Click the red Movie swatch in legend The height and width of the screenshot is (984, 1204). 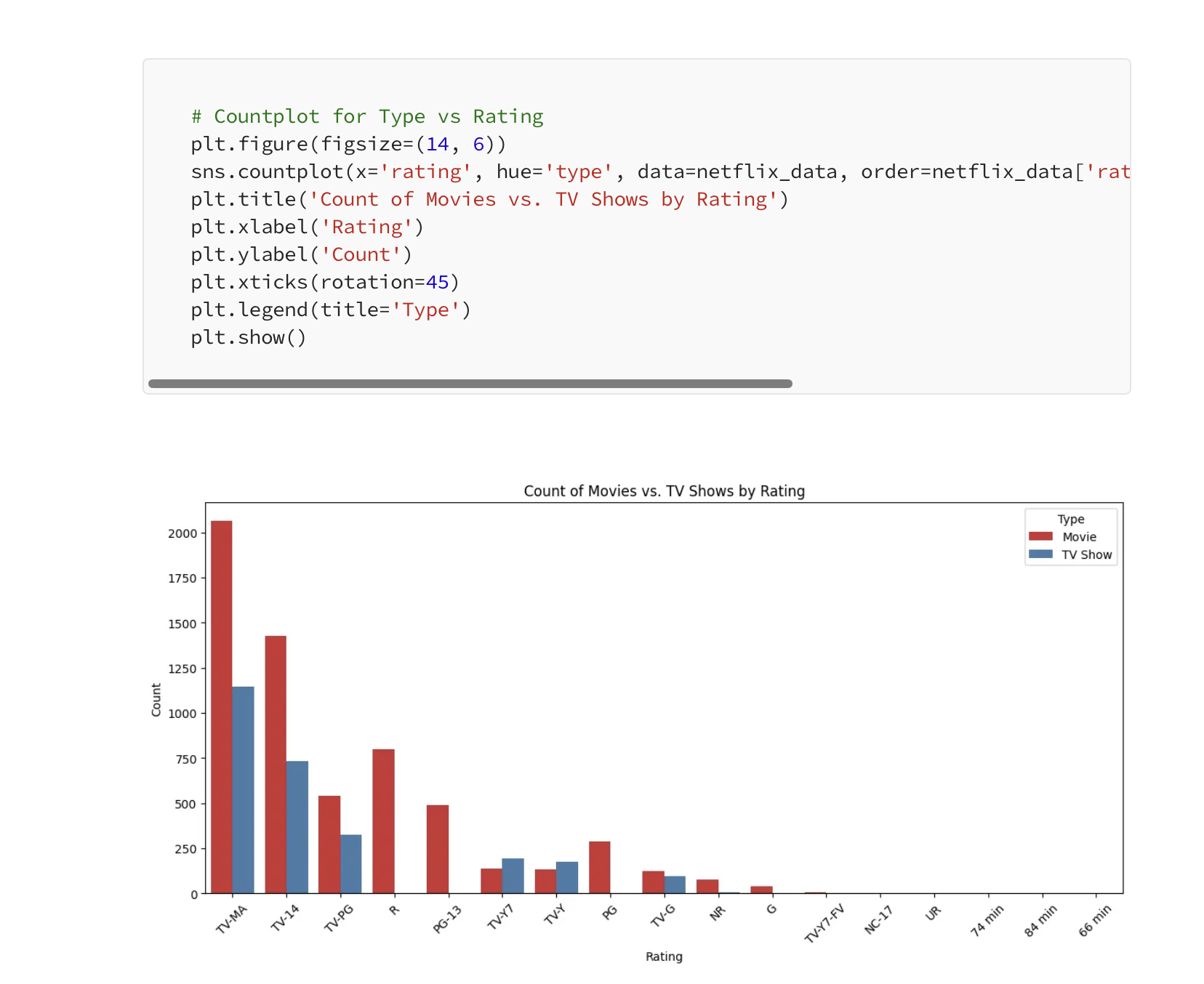[1040, 536]
